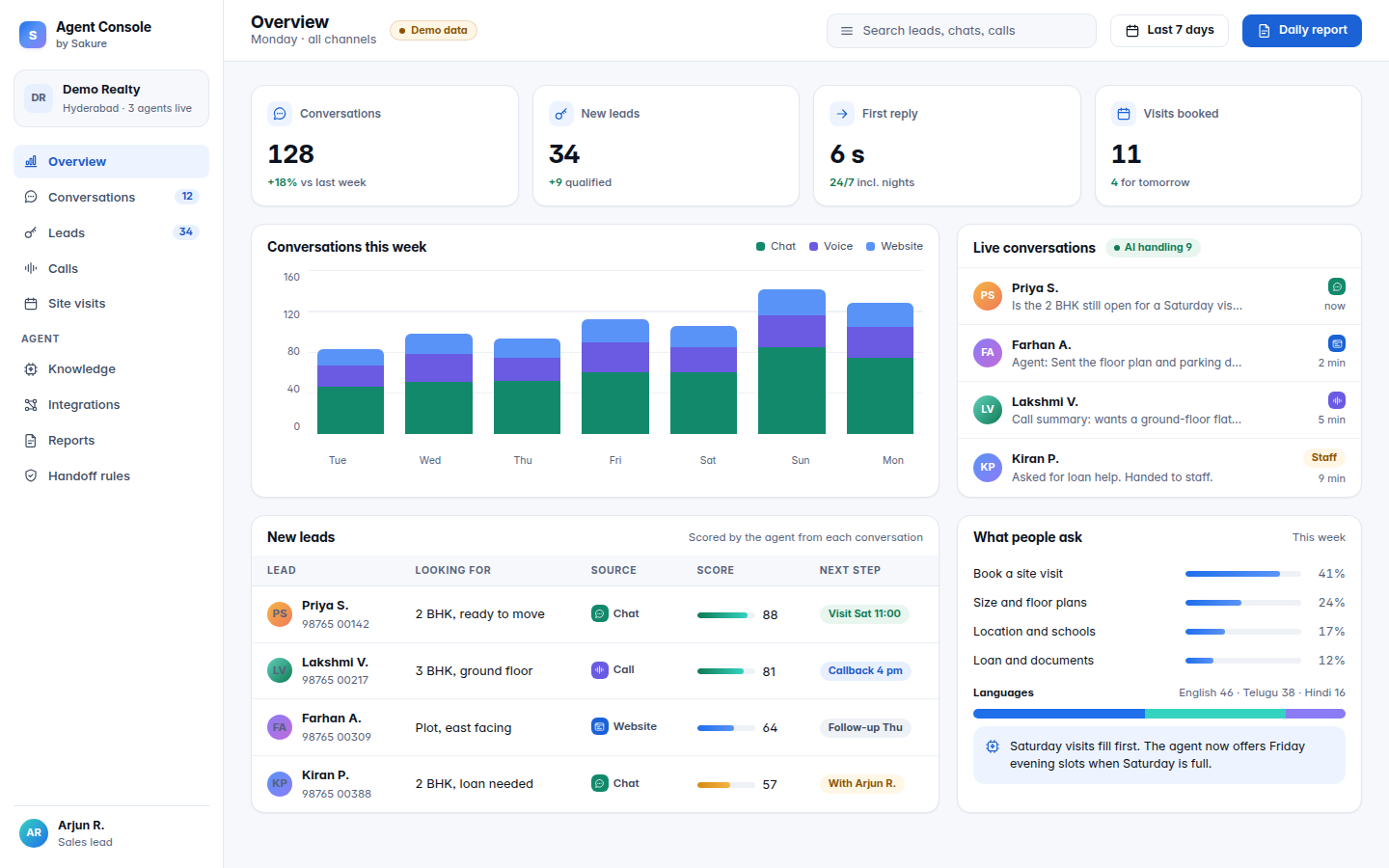Click the Sunday bar in the weekly chart
The width and height of the screenshot is (1389, 868).
(792, 362)
